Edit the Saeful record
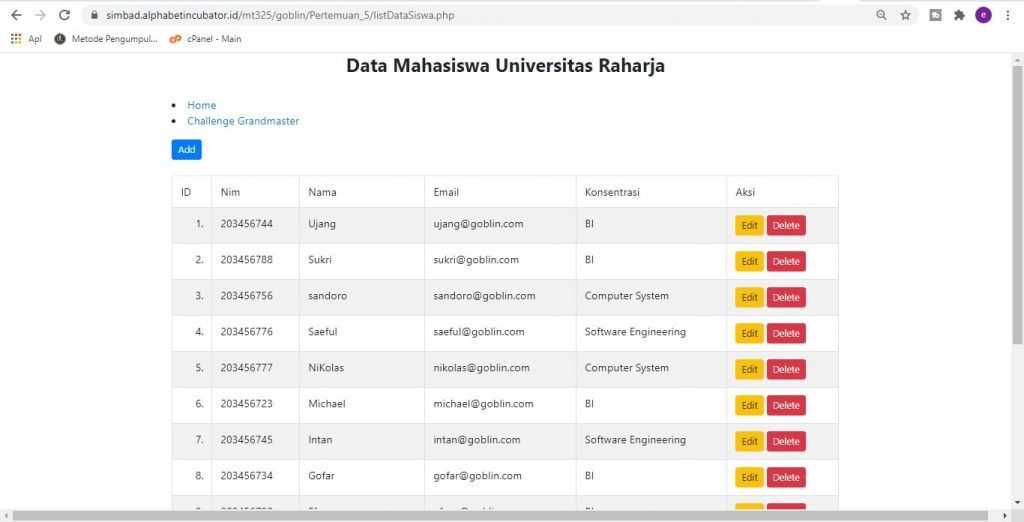1024x522 pixels. (749, 333)
